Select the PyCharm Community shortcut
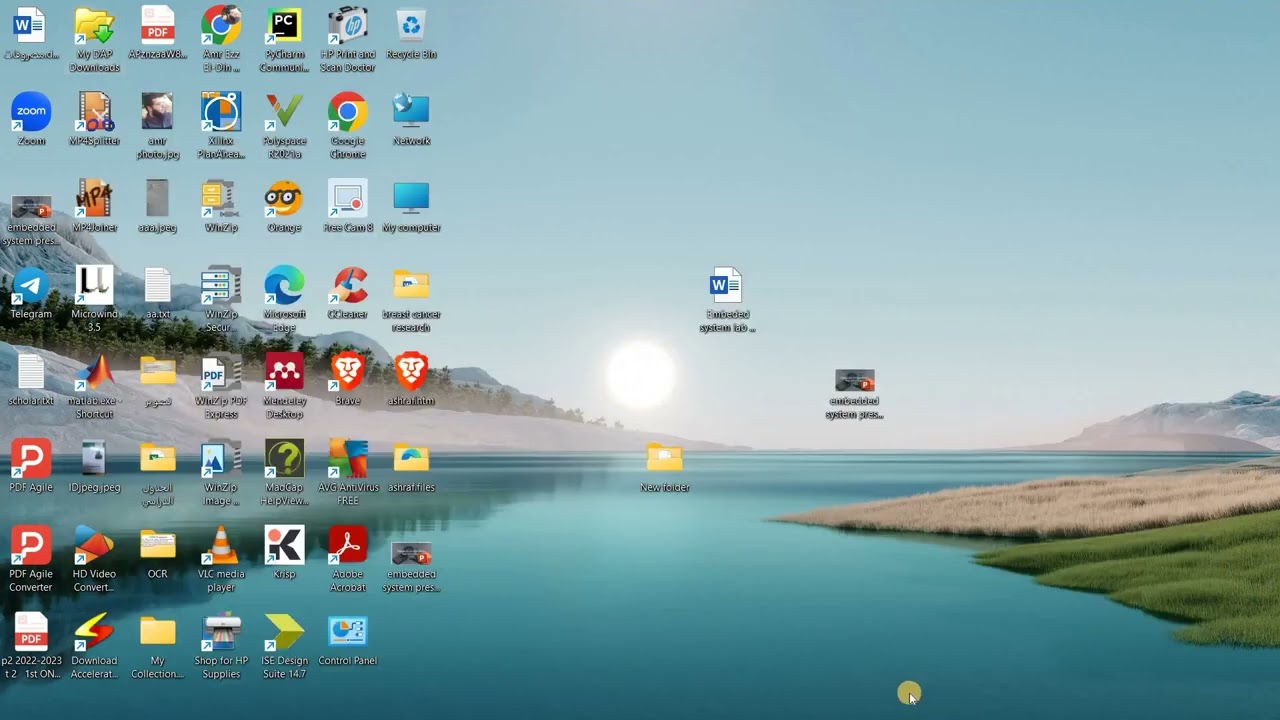Screen dimensions: 1280x720 284,40
